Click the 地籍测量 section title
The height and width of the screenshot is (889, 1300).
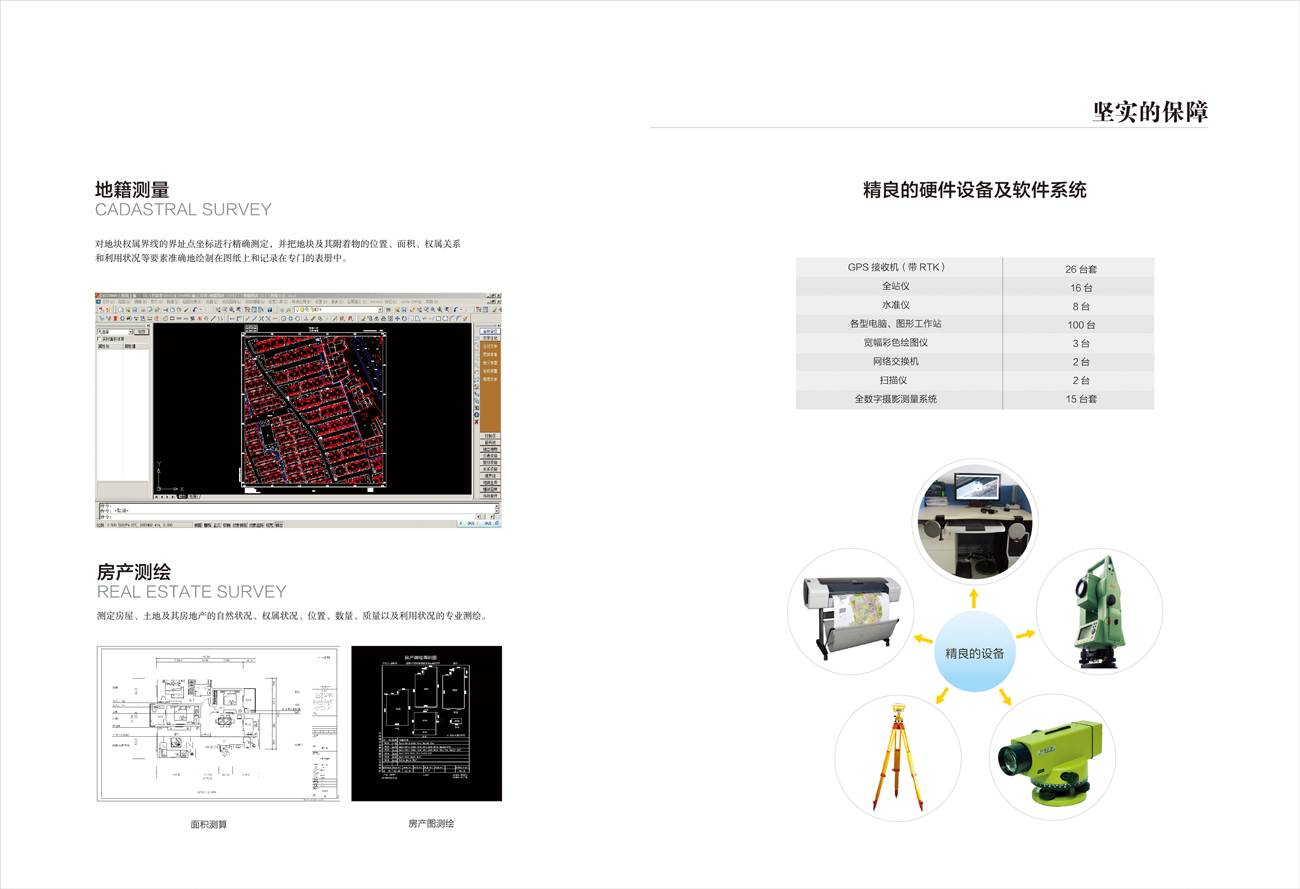(x=132, y=189)
